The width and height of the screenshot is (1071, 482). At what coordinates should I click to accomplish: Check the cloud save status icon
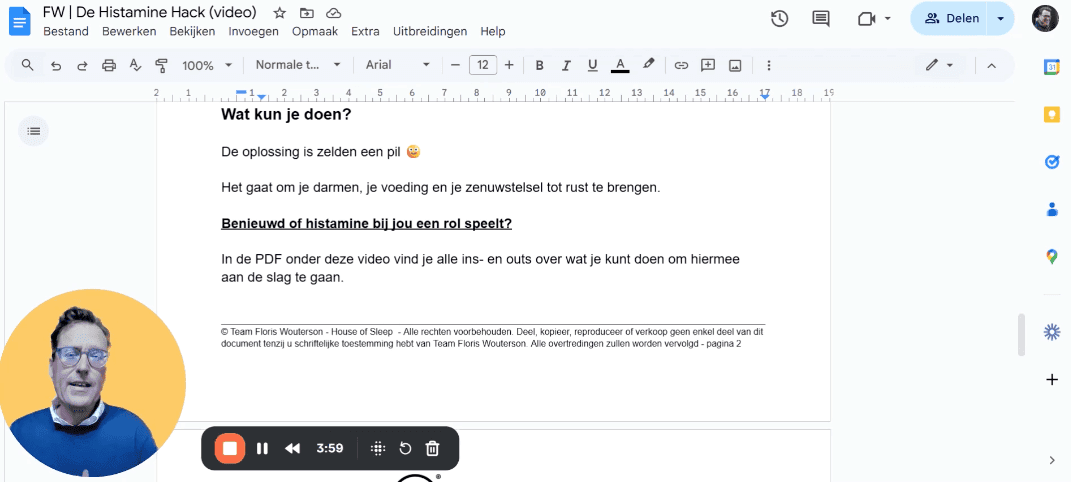click(333, 13)
